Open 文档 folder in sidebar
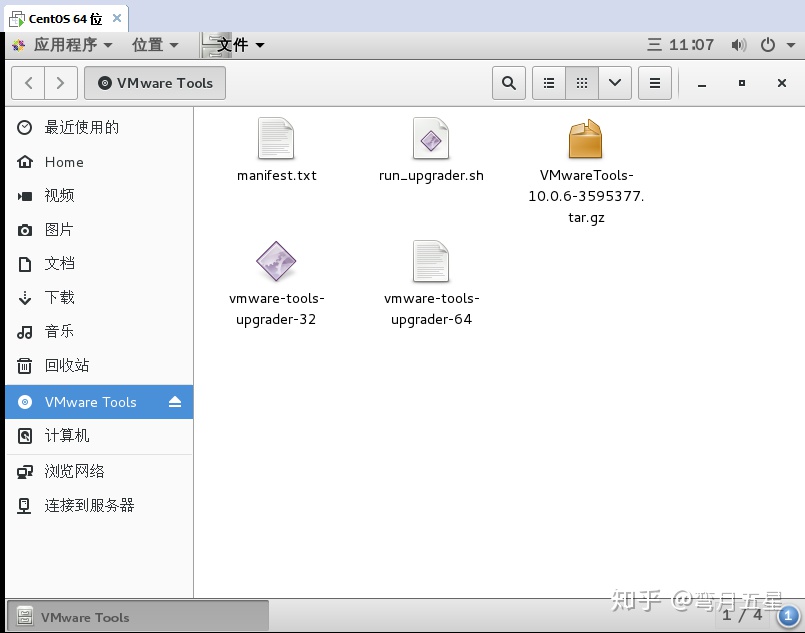 pos(99,263)
